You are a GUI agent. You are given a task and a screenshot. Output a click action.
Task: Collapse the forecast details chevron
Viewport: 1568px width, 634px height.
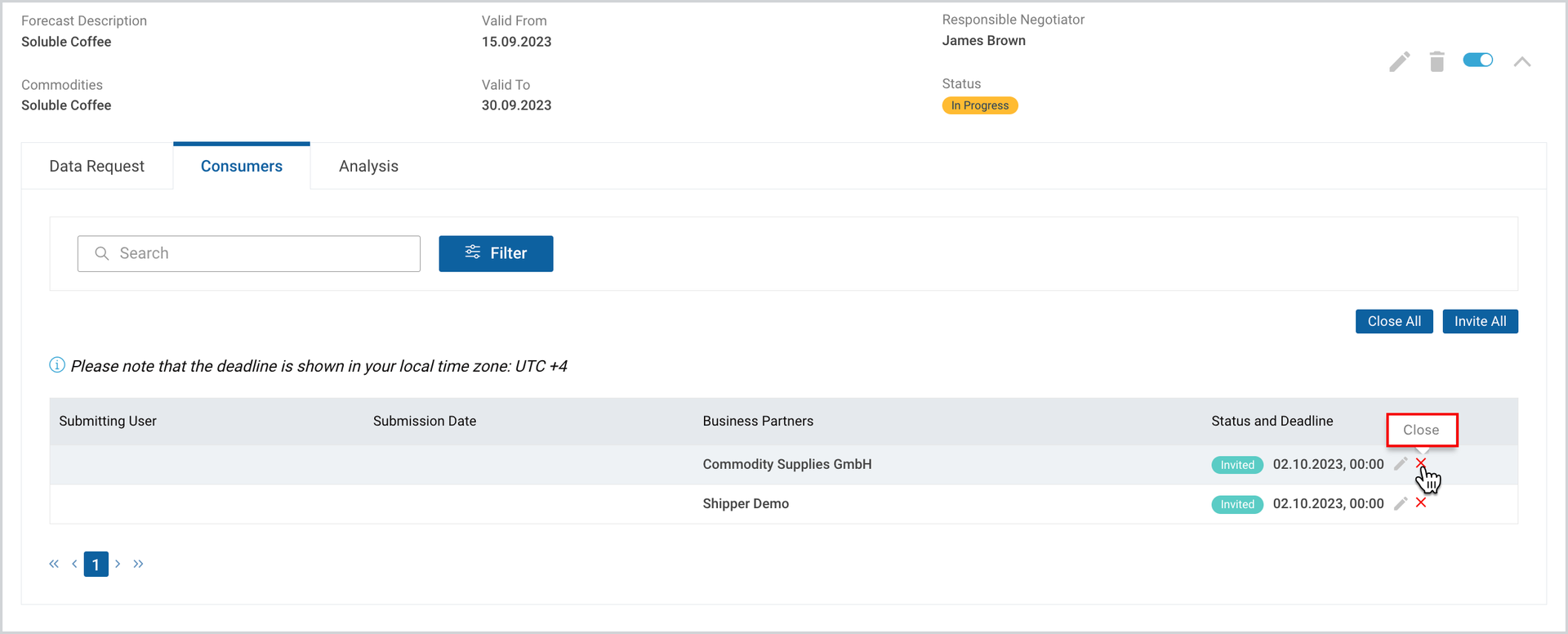coord(1521,61)
